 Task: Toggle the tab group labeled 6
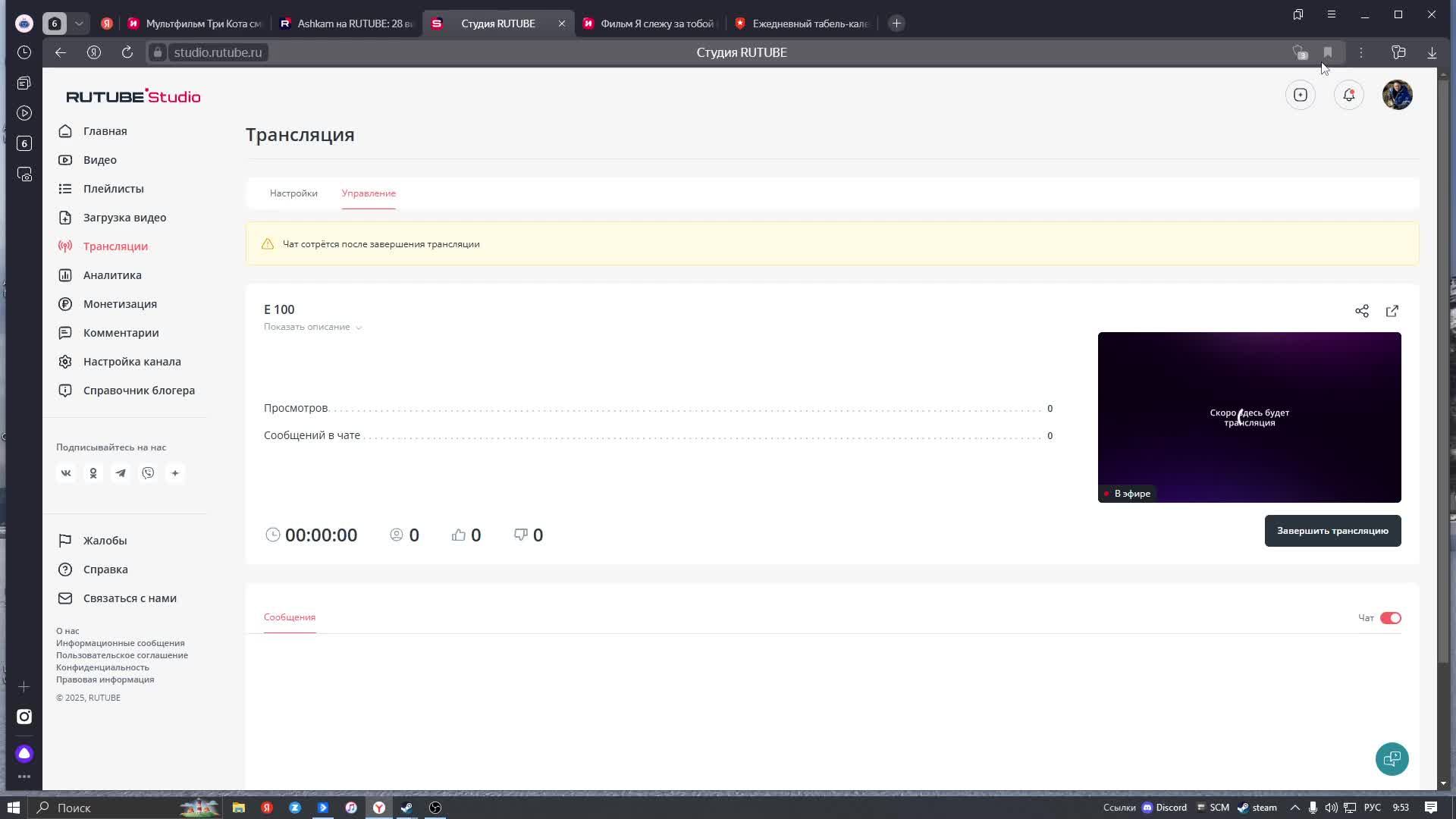[x=54, y=24]
